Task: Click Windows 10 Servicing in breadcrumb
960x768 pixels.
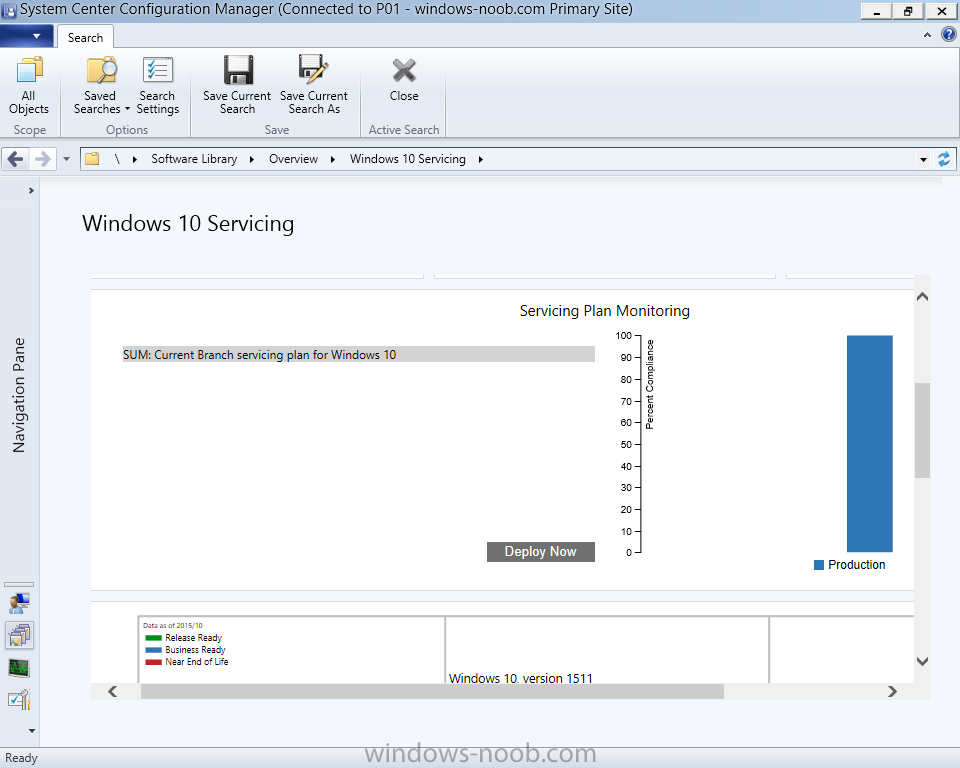Action: (408, 159)
